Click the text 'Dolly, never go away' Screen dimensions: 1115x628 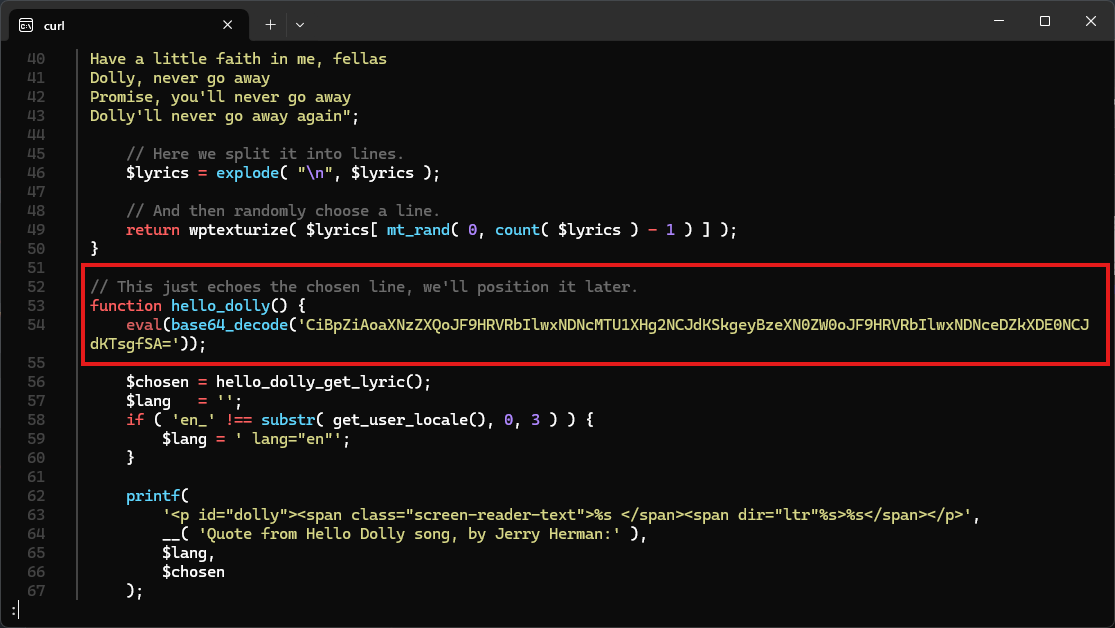click(180, 78)
